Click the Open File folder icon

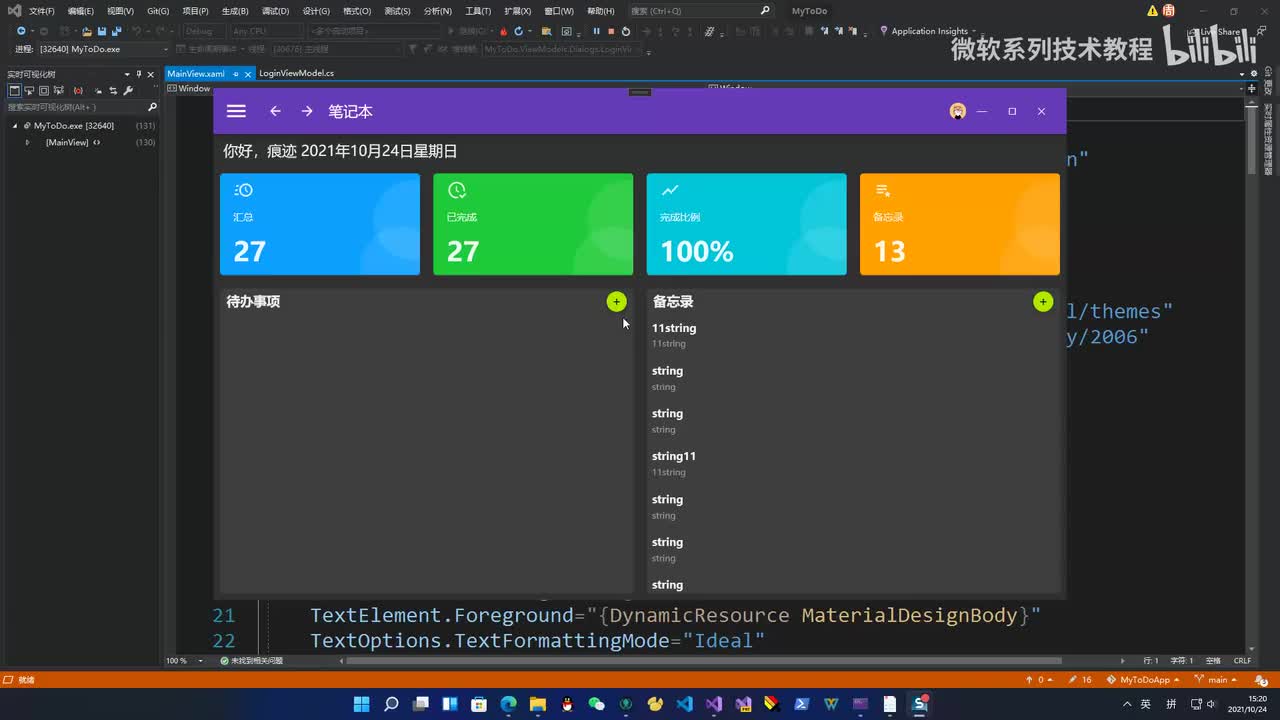coord(87,31)
